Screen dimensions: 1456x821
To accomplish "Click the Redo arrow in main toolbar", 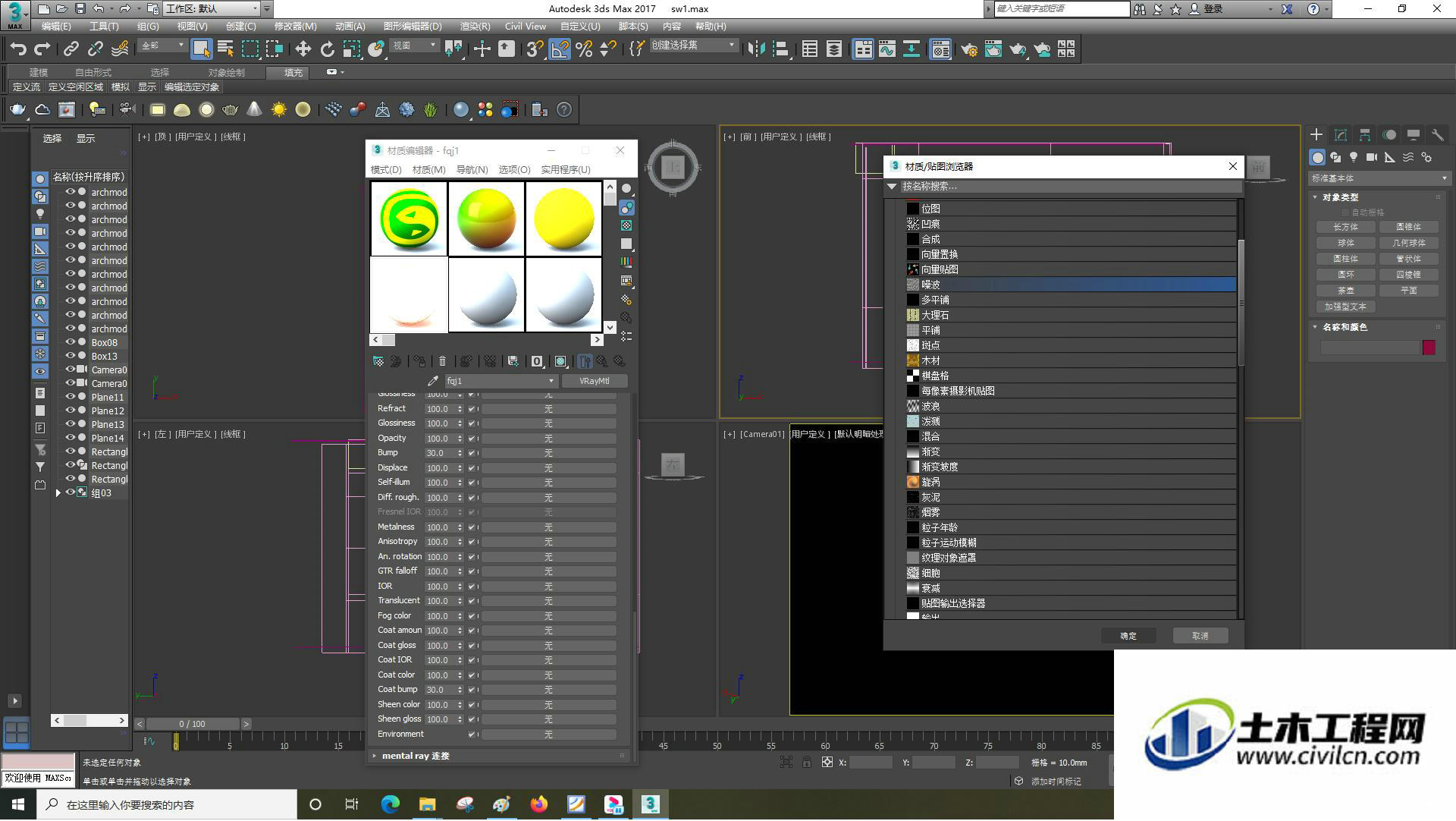I will coord(42,49).
